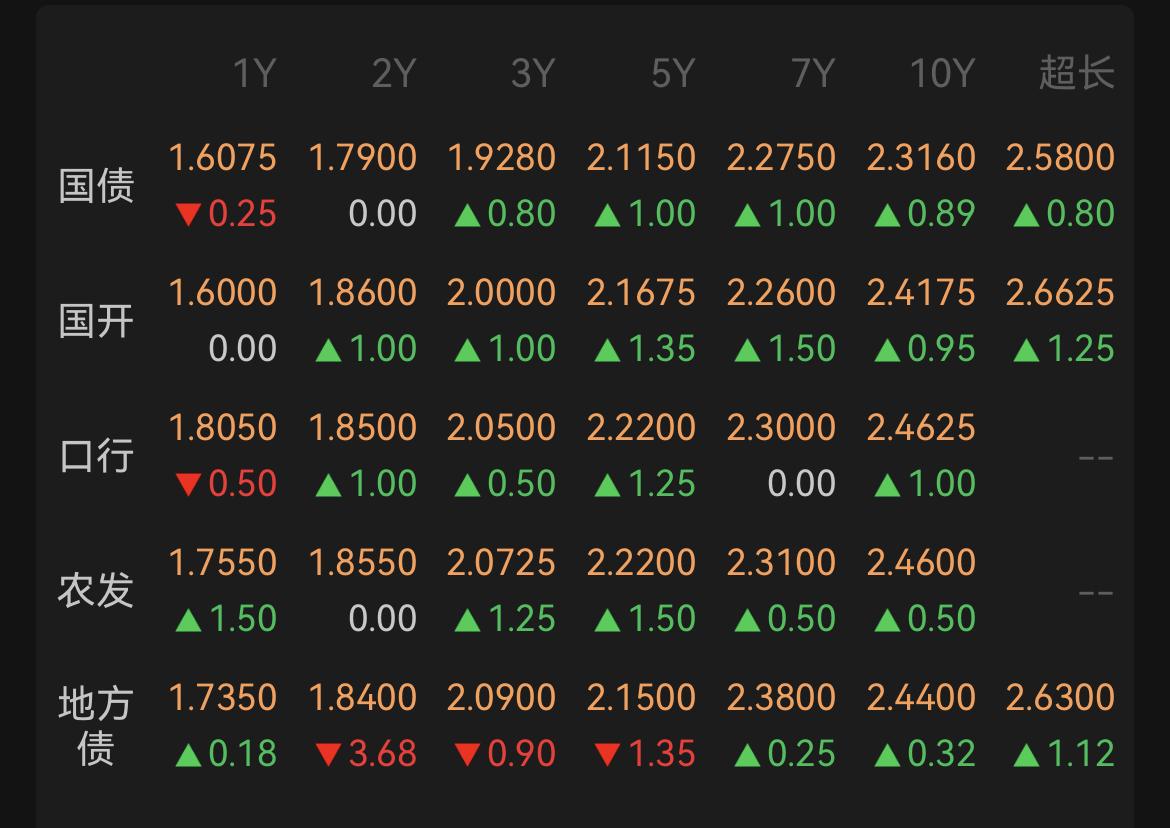Click green up arrow for 农发 1Y
This screenshot has height=828, width=1170.
coord(188,620)
